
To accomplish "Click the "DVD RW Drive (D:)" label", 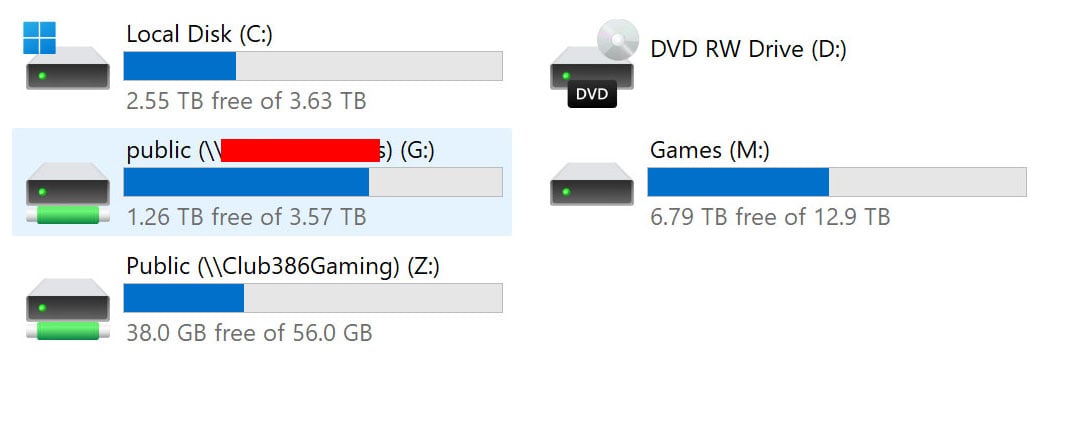I will (x=748, y=48).
